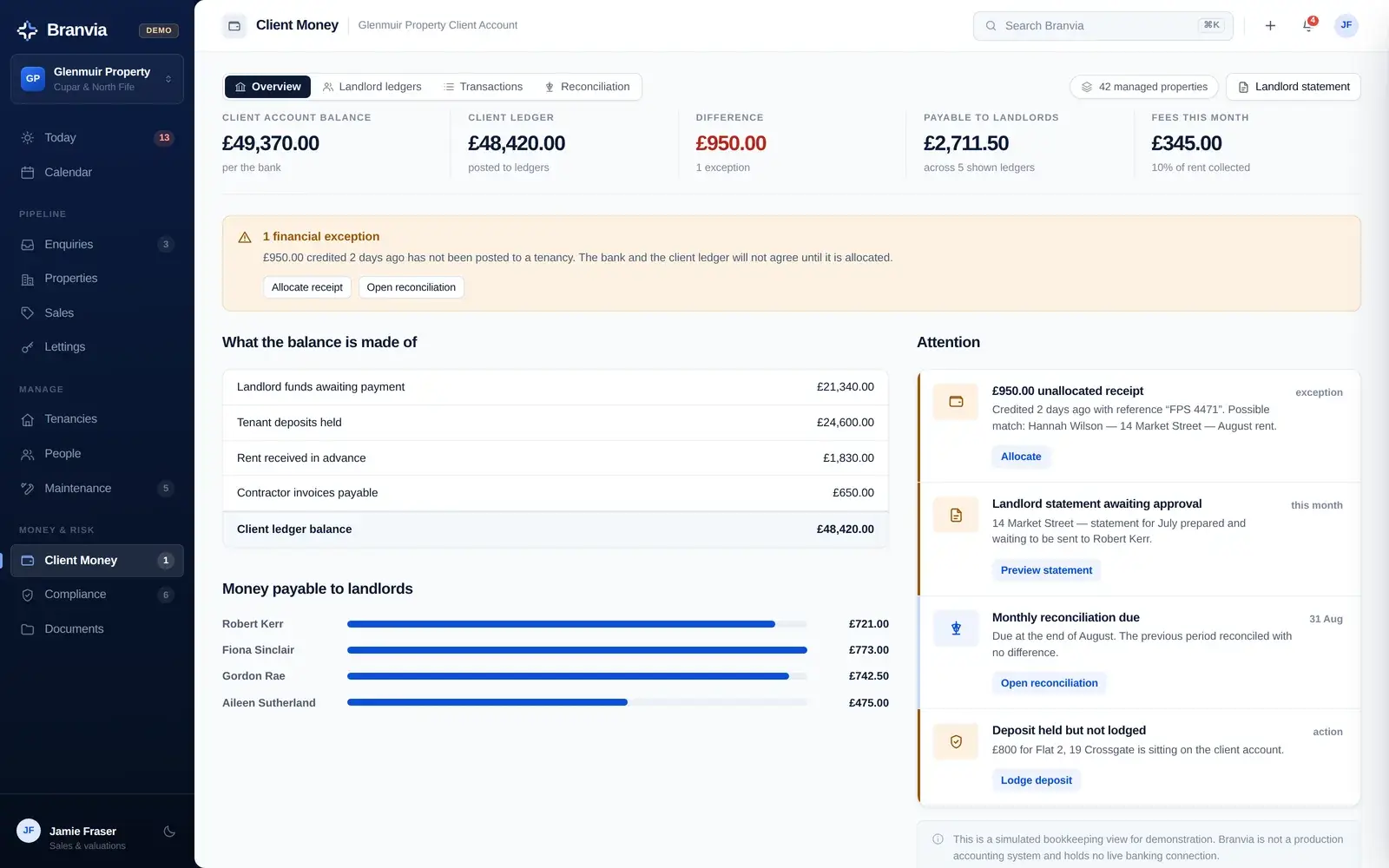Switch to the Reconciliation tab
The height and width of the screenshot is (868, 1389).
click(x=587, y=87)
